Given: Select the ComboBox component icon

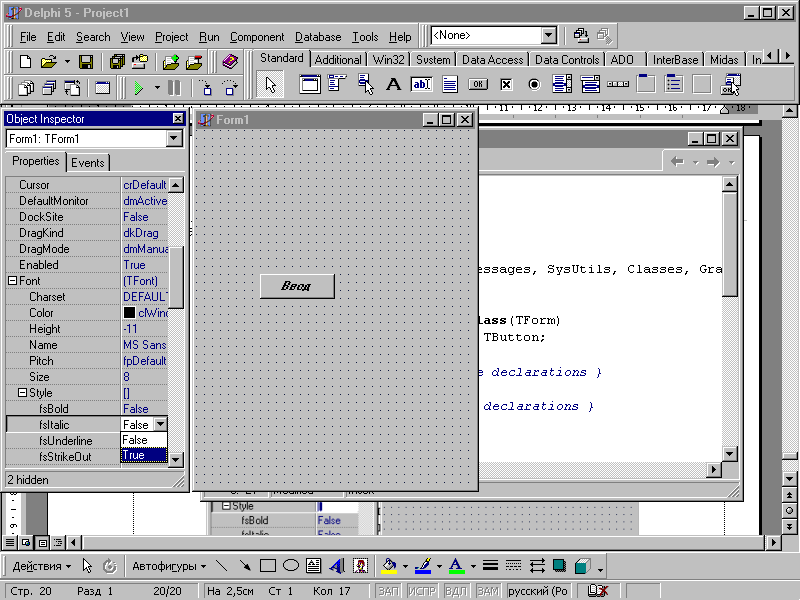Looking at the screenshot, I should (590, 84).
